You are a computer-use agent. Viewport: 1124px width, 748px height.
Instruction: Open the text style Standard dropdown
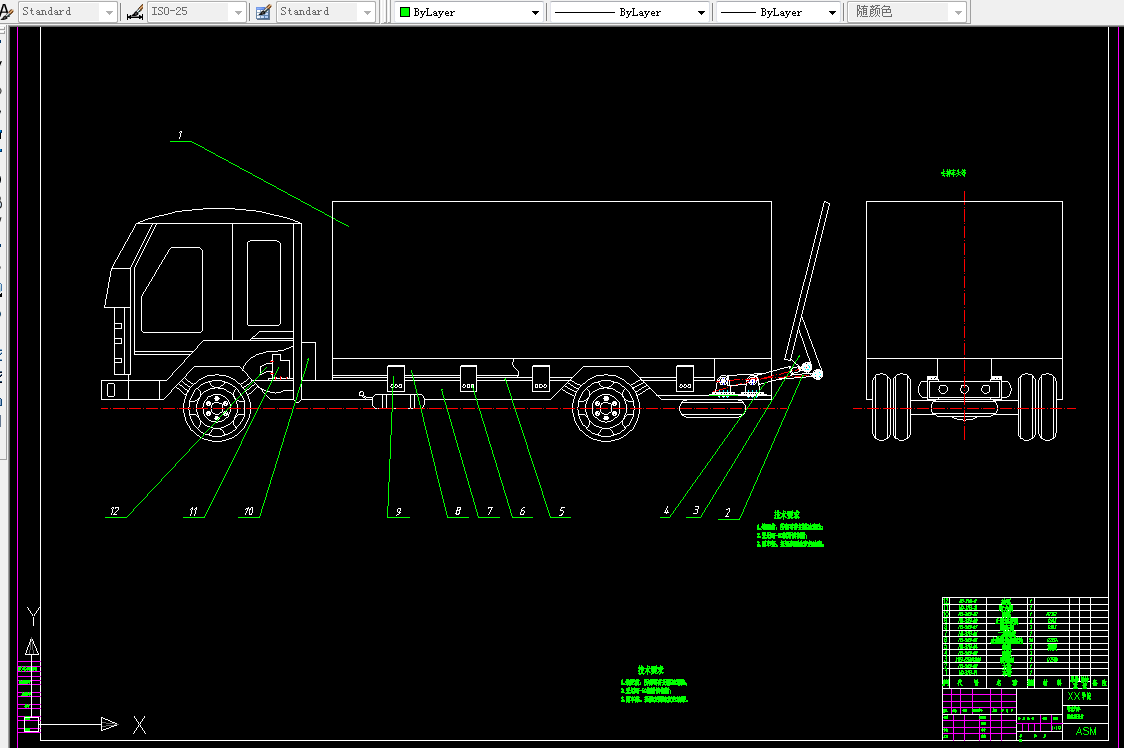coord(68,11)
